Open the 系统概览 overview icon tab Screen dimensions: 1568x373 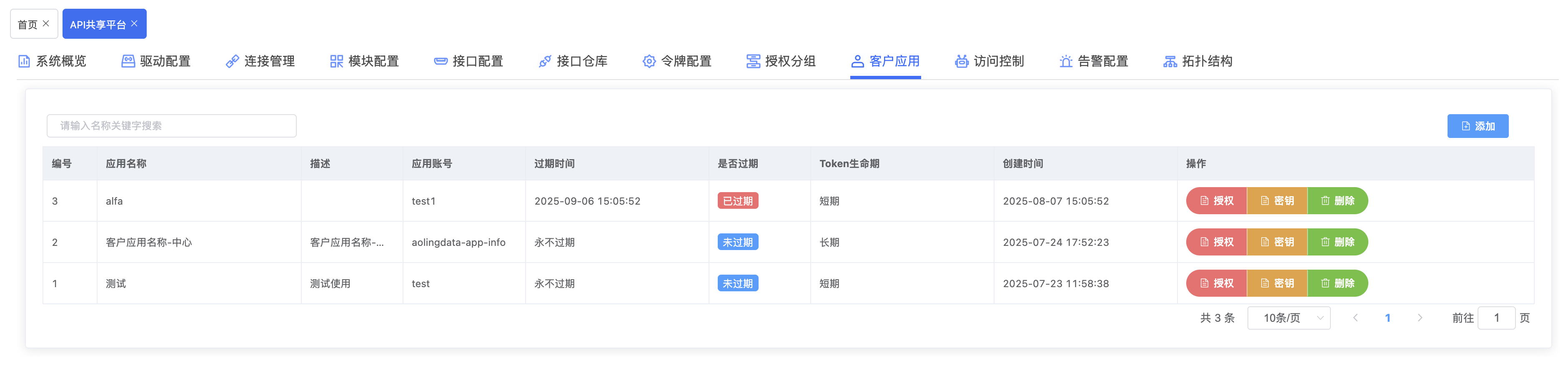[x=24, y=61]
